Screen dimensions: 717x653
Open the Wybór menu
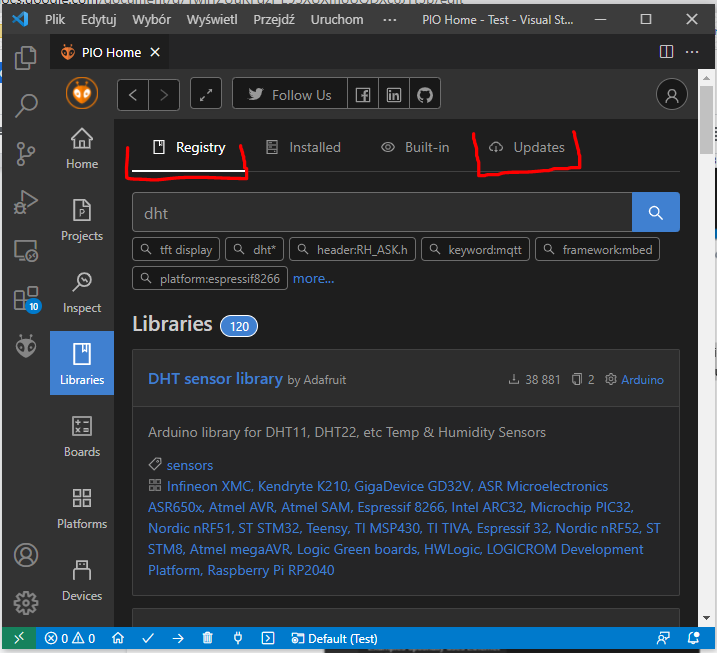point(151,20)
